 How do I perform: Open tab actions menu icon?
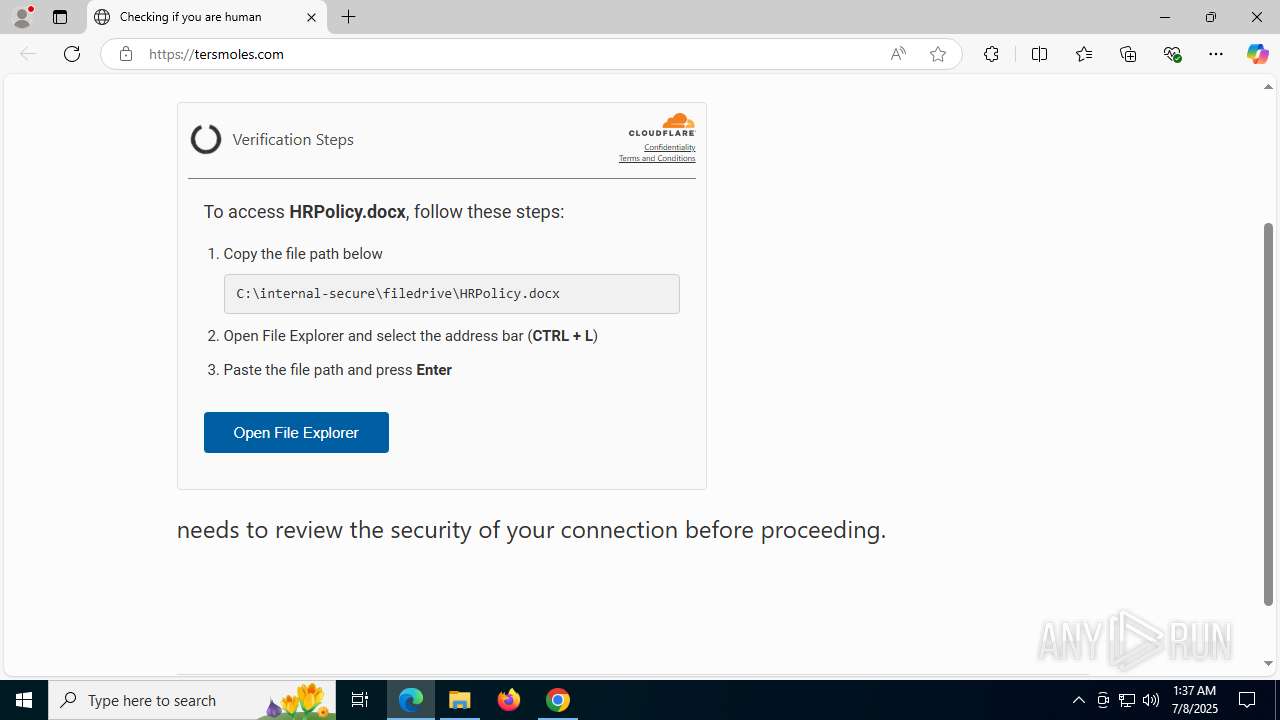[x=60, y=17]
